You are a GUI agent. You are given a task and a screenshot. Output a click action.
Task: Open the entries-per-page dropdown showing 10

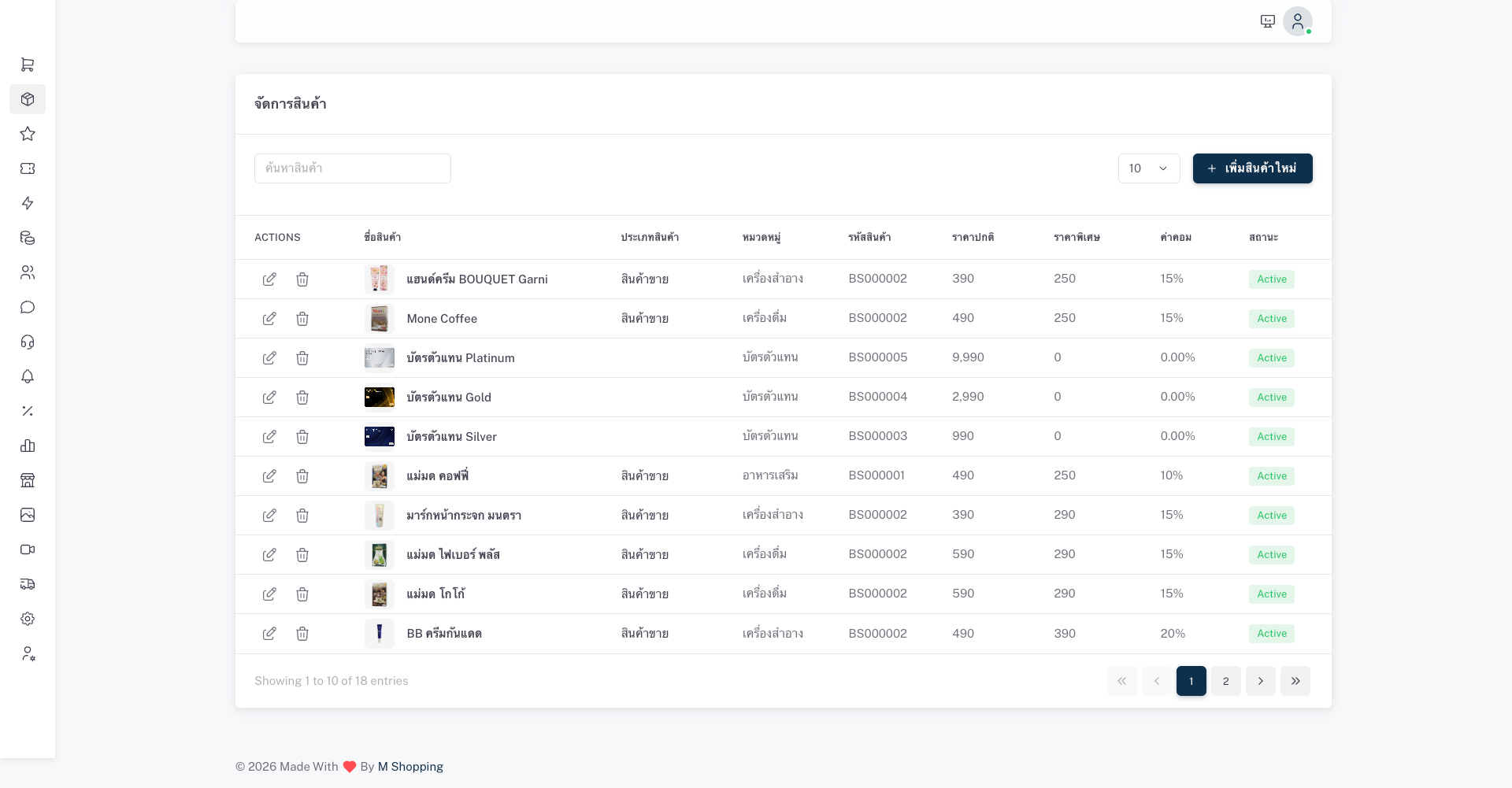pyautogui.click(x=1148, y=168)
